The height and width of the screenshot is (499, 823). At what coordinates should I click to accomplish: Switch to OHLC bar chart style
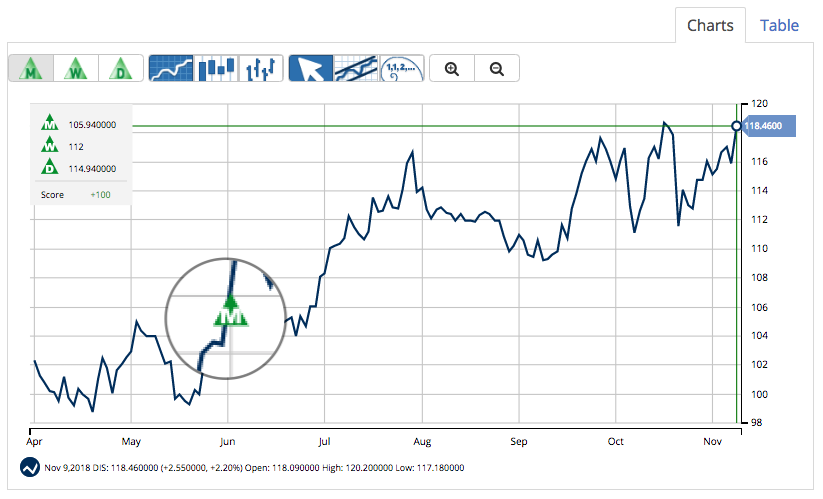click(x=261, y=68)
